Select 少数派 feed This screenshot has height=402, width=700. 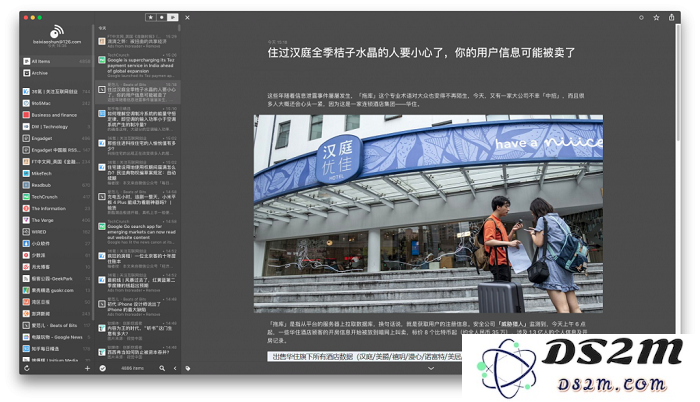pyautogui.click(x=57, y=255)
